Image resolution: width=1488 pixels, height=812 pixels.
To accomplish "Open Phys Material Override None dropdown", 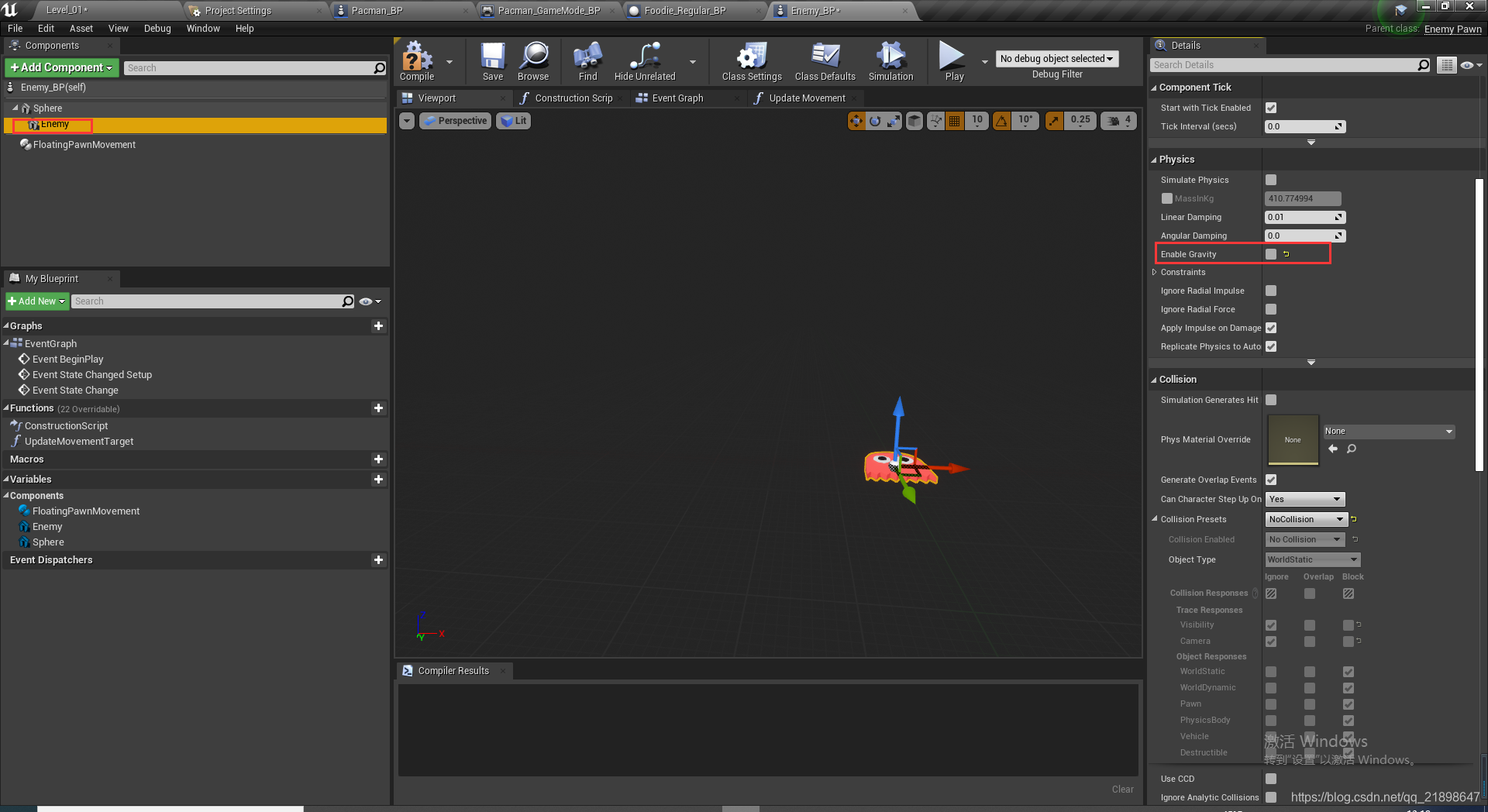I will 1389,432.
